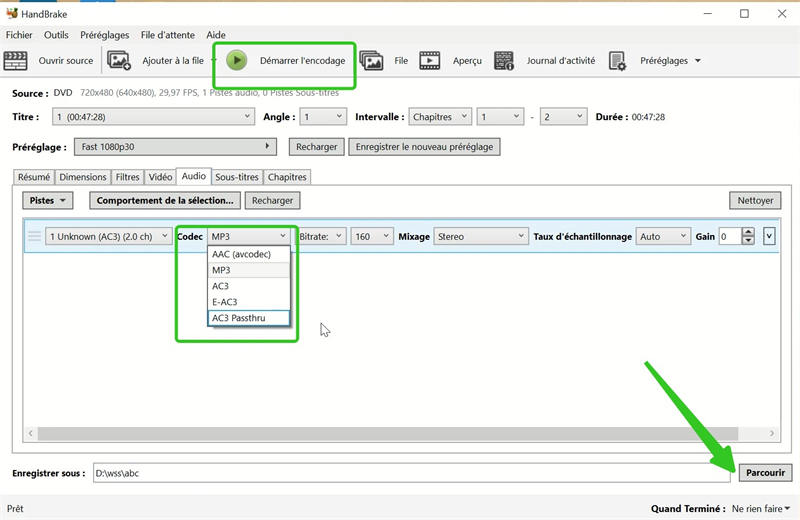Open the Fichier menu
This screenshot has width=800, height=520.
(x=19, y=35)
